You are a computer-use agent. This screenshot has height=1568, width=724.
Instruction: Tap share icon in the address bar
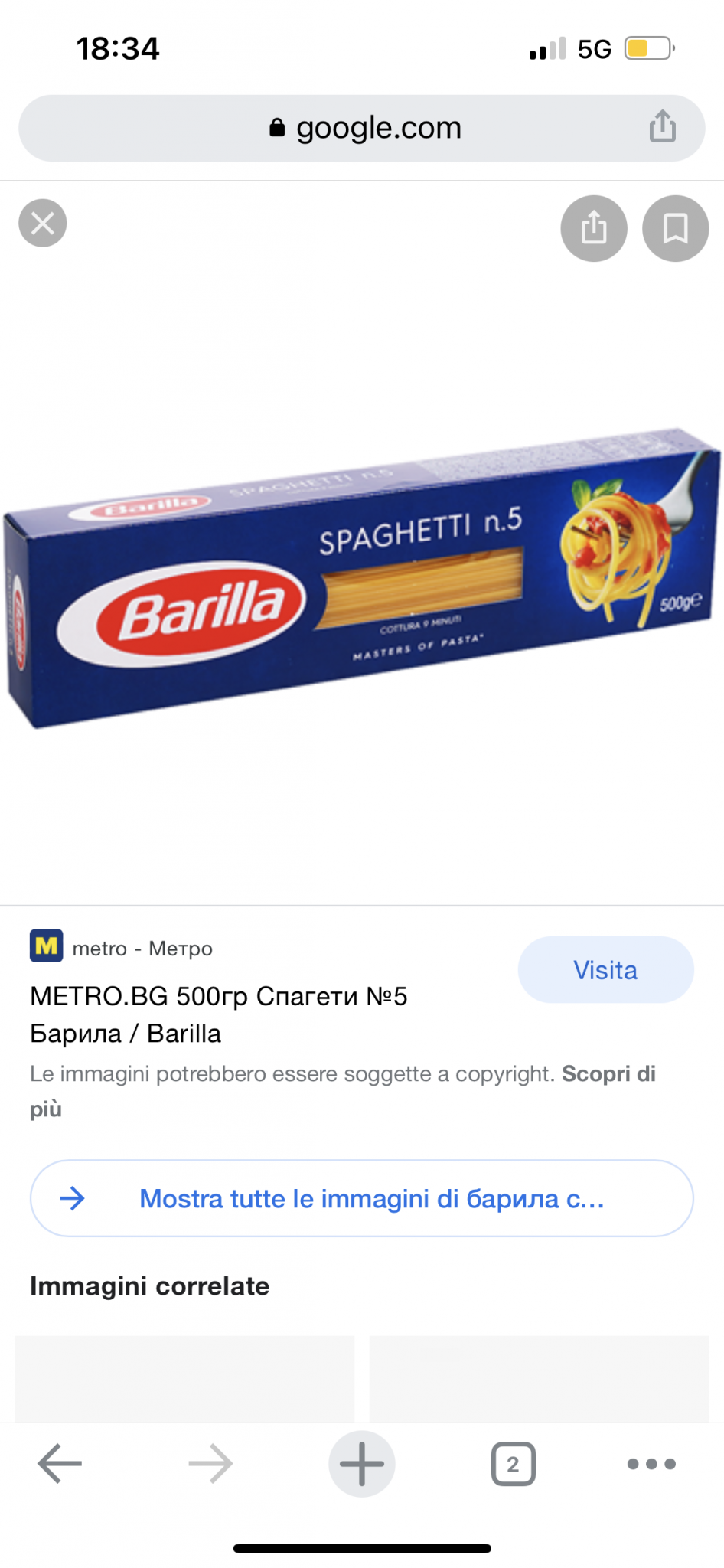coord(663,126)
